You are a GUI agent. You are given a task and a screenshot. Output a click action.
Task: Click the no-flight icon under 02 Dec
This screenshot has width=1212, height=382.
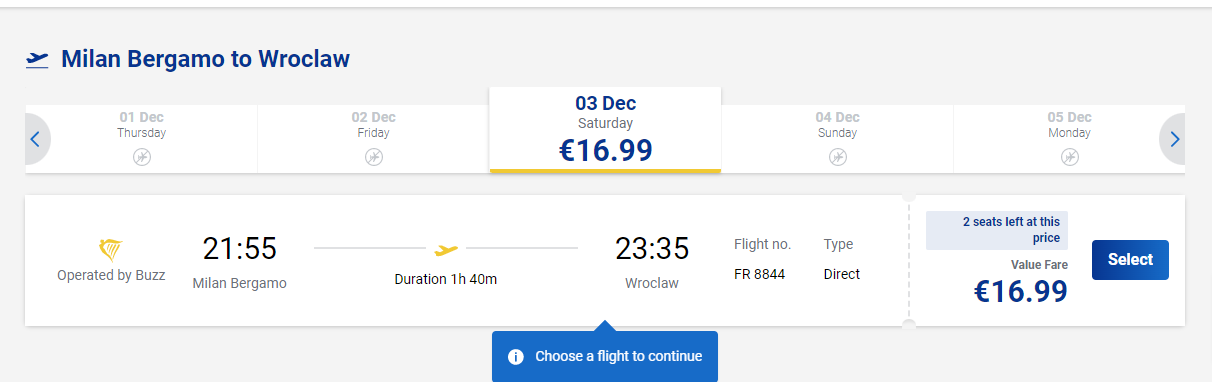click(374, 157)
